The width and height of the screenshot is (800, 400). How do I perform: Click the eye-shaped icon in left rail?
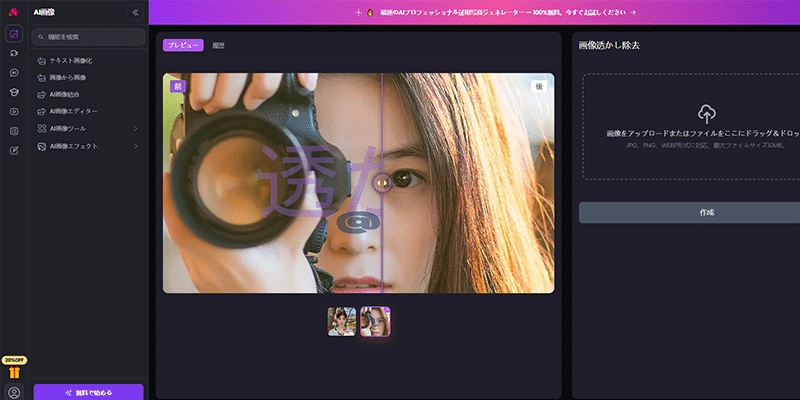click(x=14, y=111)
